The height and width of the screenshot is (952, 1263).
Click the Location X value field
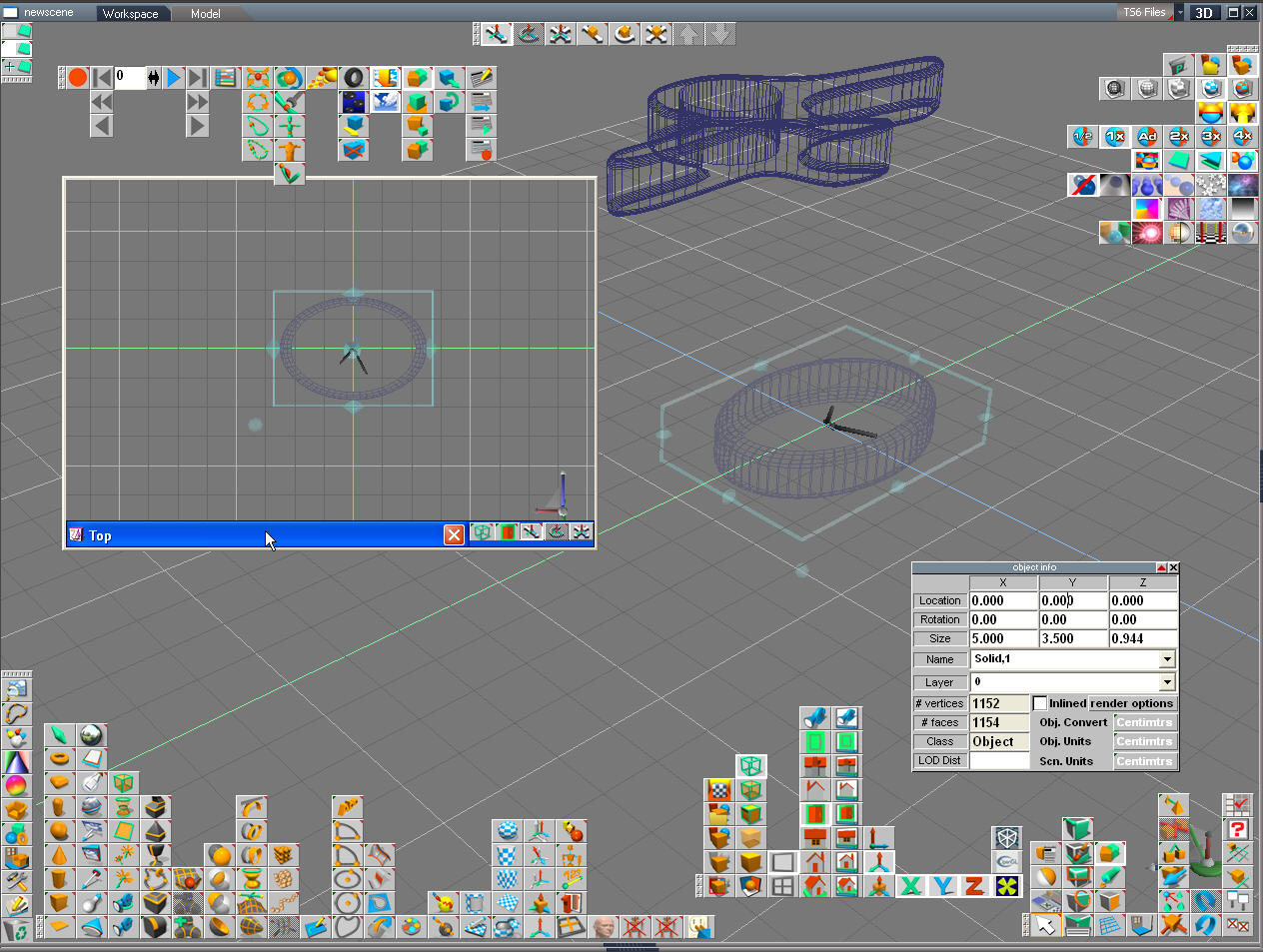point(1003,600)
